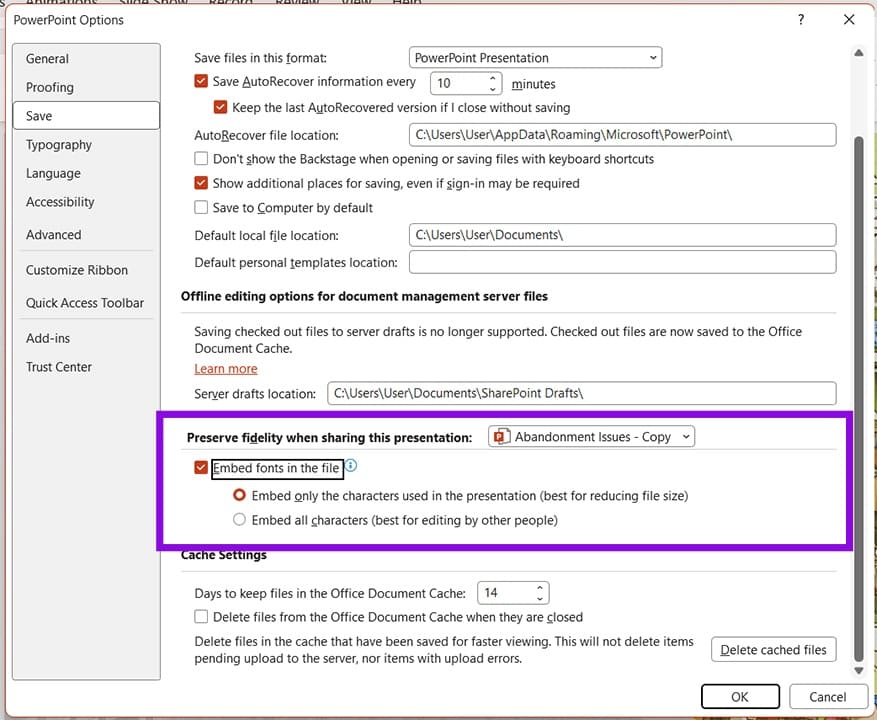Click the PowerPoint file icon in fidelity dropdown
Screen dimensions: 877x720
502,436
